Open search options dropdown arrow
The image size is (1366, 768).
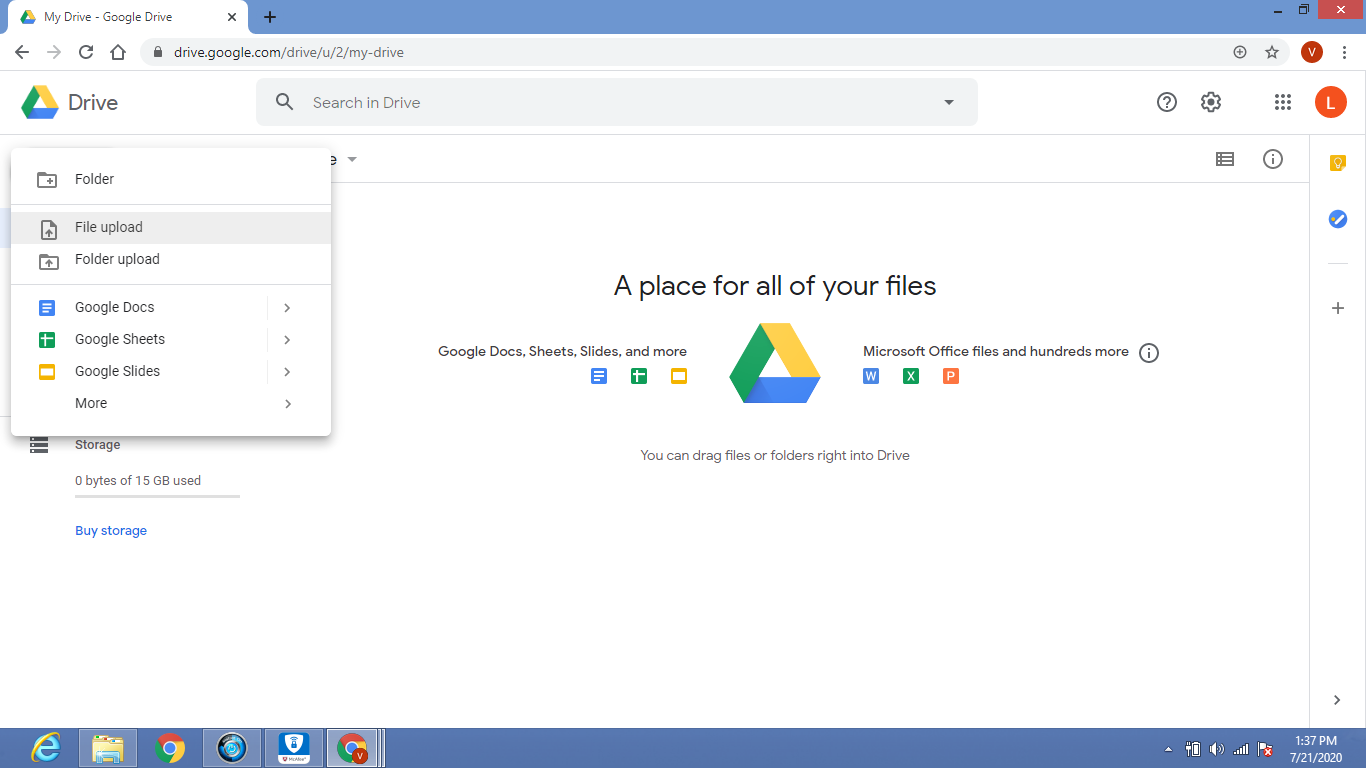pyautogui.click(x=949, y=102)
